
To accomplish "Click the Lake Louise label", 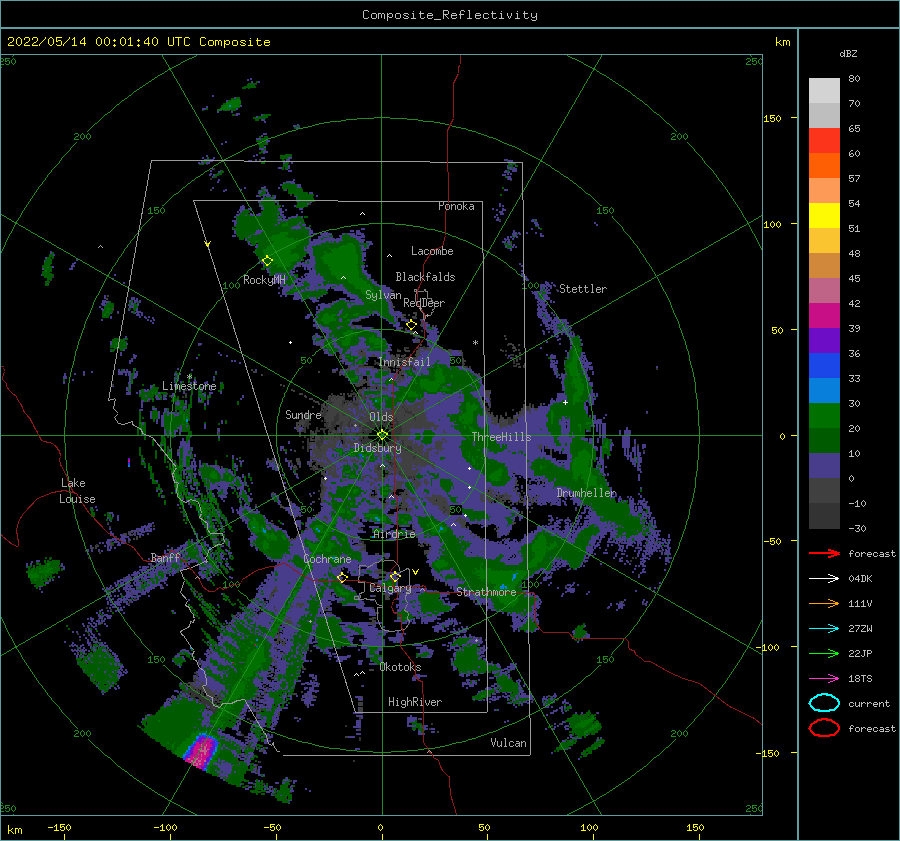I will tap(77, 491).
